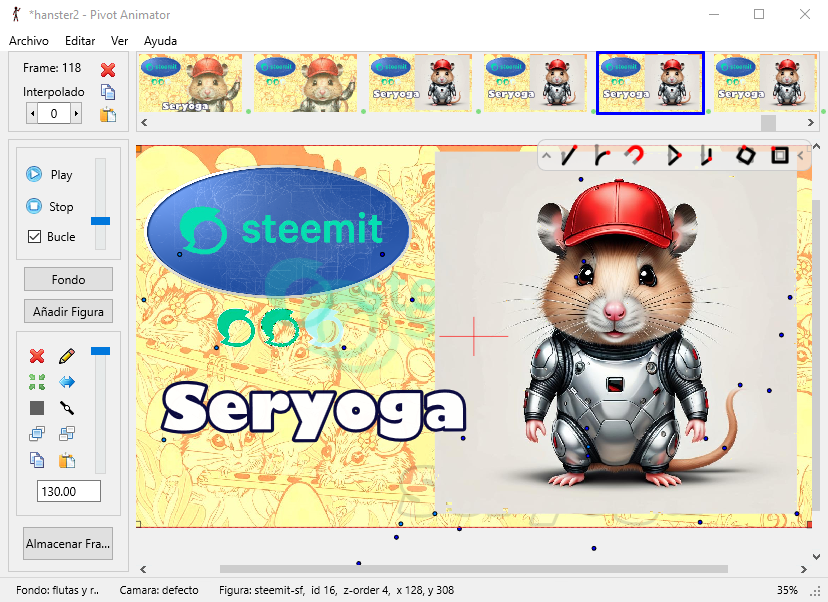
Task: Raise figure z-order icon
Action: coord(37,434)
